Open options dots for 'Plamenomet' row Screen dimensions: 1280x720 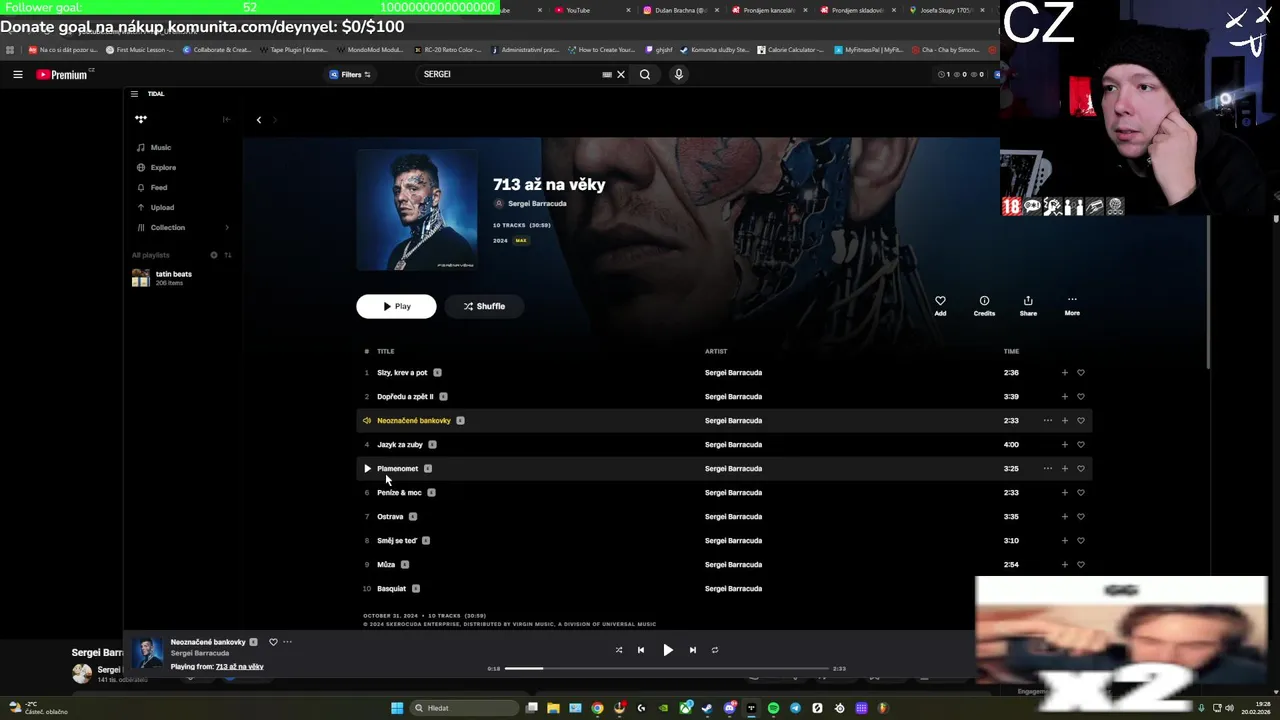click(x=1047, y=468)
